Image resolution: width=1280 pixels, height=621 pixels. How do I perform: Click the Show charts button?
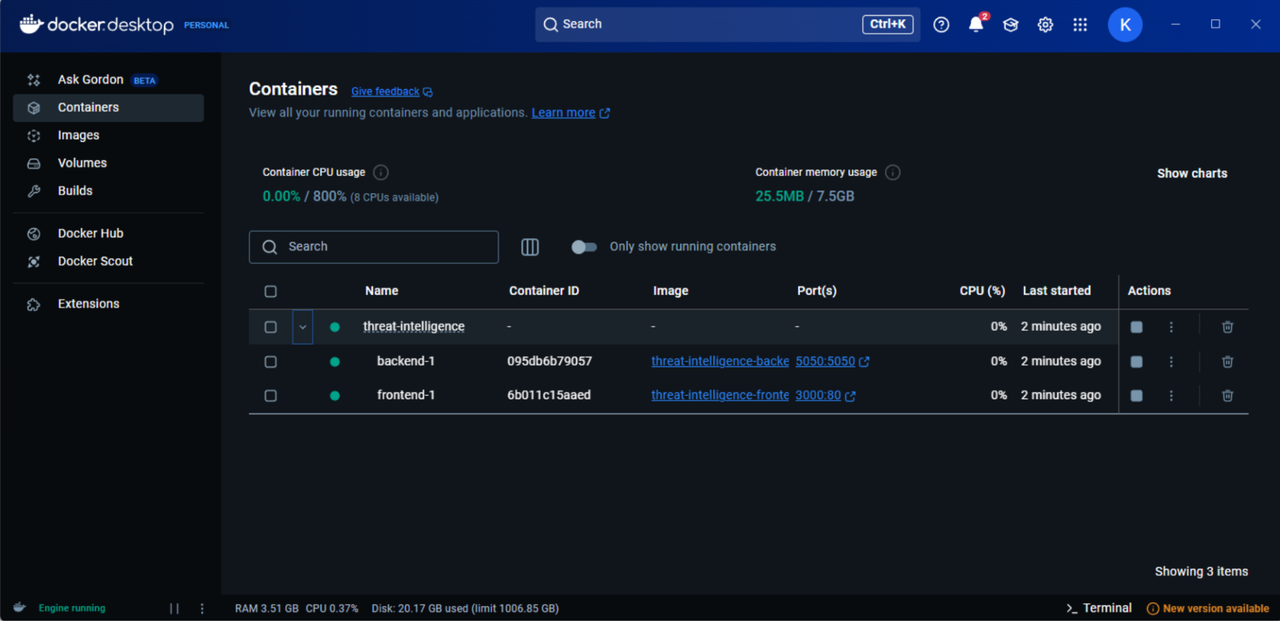(1192, 173)
